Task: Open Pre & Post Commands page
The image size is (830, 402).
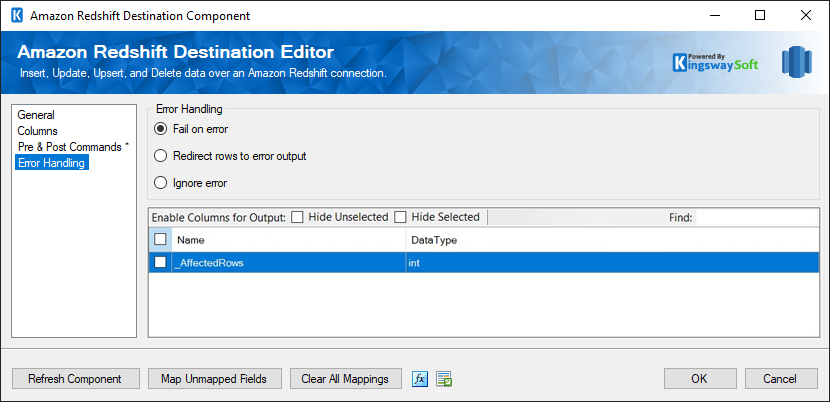Action: click(73, 147)
